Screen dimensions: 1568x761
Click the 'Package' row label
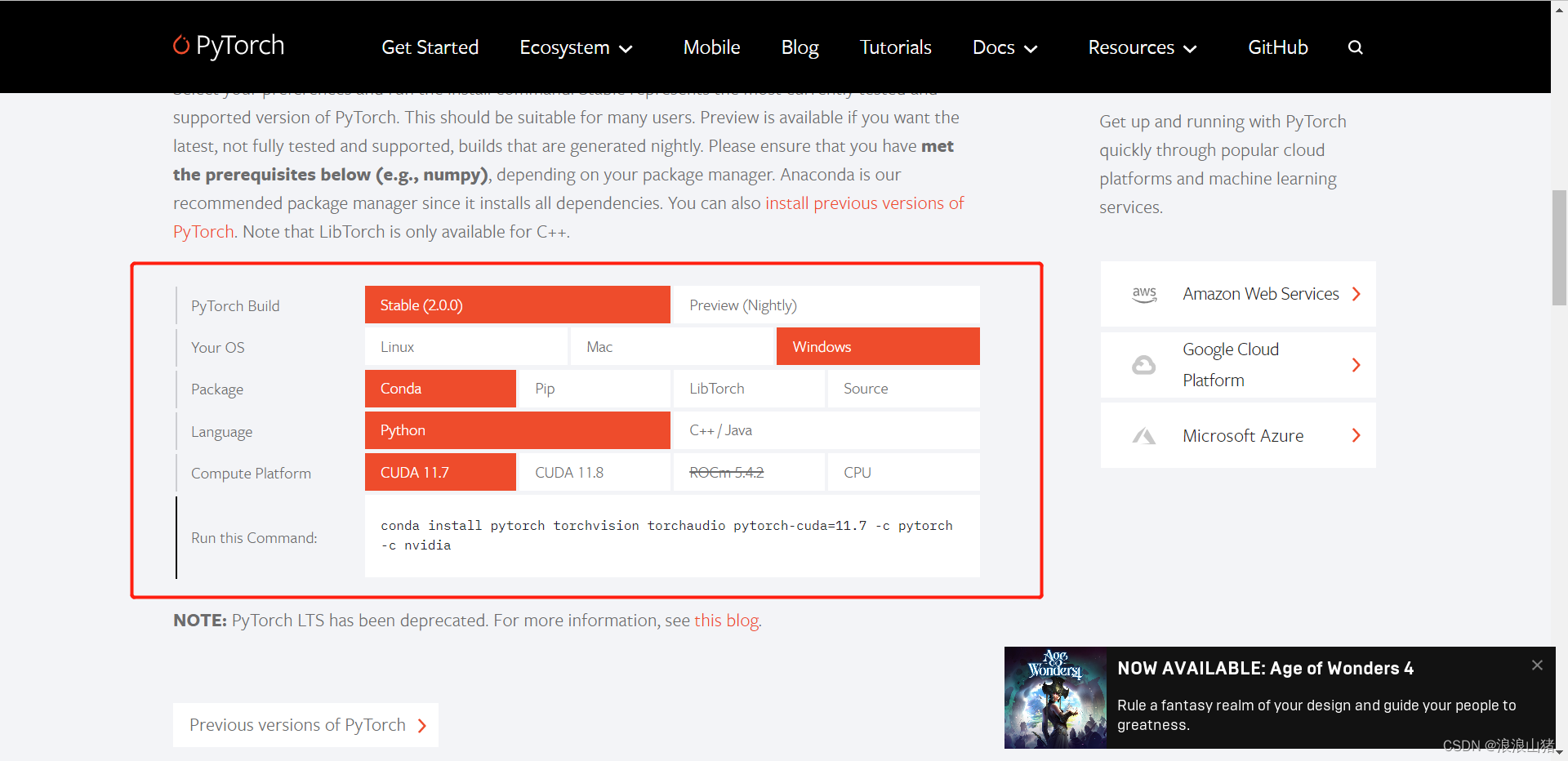pyautogui.click(x=217, y=389)
